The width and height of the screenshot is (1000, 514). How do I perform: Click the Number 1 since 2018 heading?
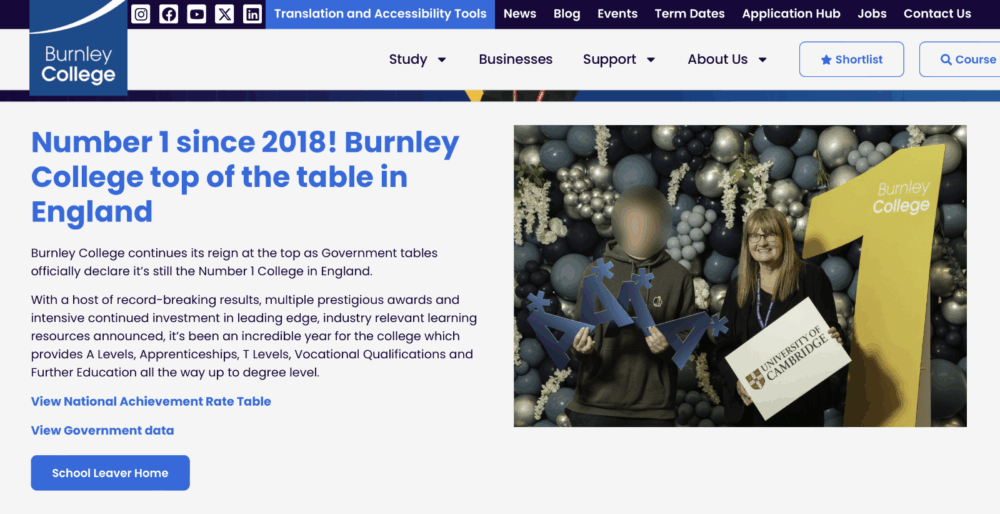click(x=245, y=177)
